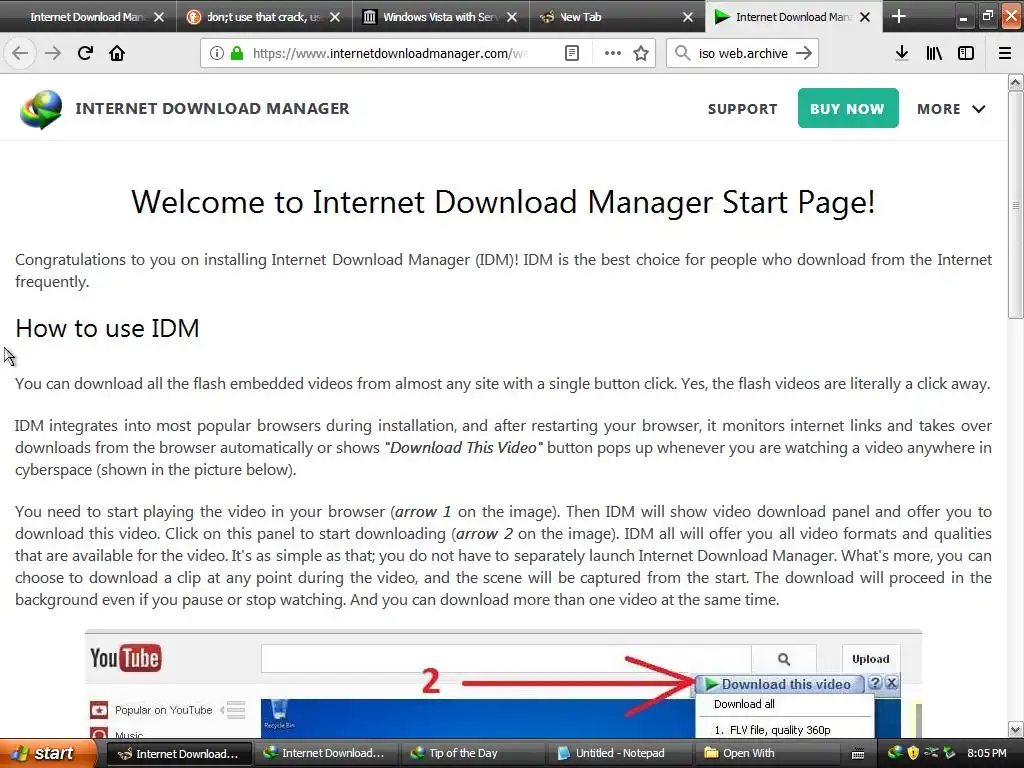
Task: Click the security shield tray icon
Action: pos(913,753)
